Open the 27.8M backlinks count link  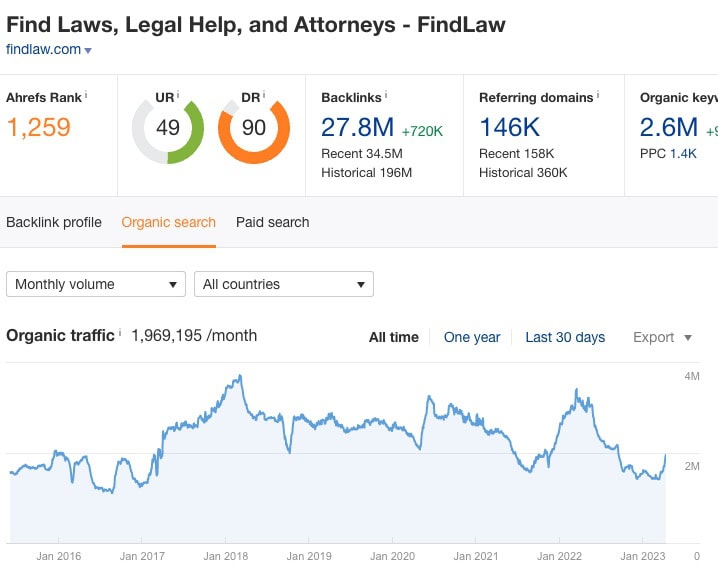tap(358, 127)
